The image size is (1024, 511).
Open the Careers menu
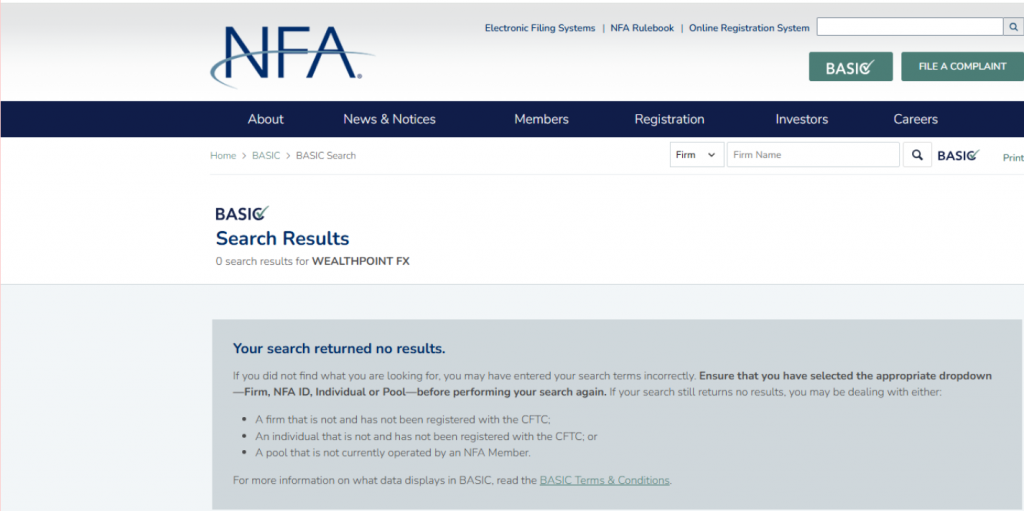(916, 119)
